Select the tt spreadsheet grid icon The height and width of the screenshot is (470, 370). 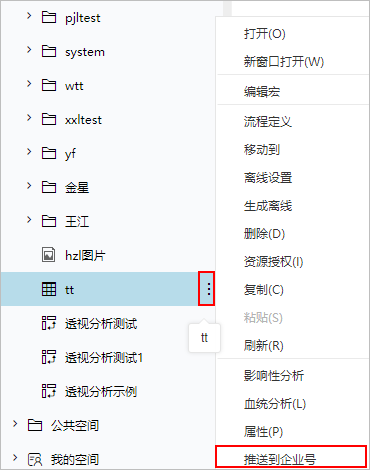pos(49,289)
